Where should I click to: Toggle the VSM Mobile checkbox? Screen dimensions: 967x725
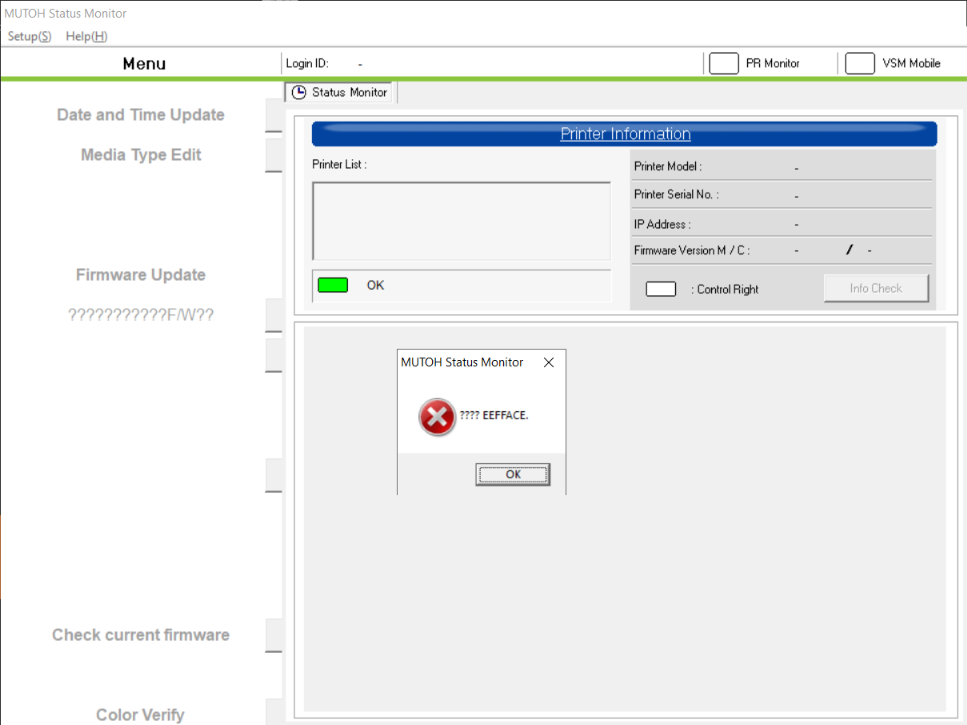click(x=859, y=63)
